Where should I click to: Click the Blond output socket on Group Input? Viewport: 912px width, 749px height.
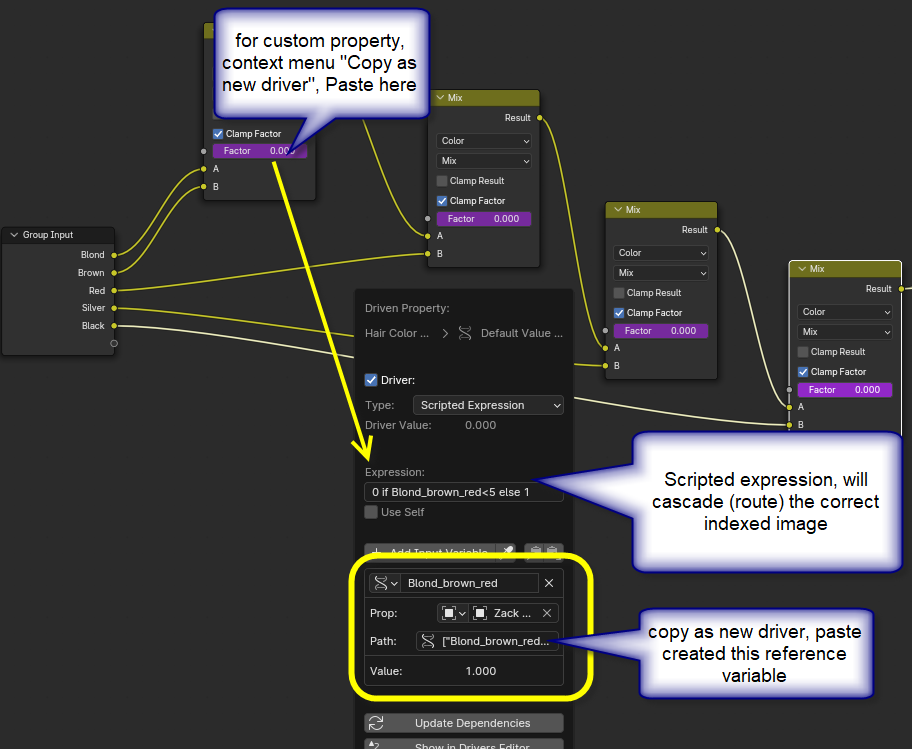[114, 255]
